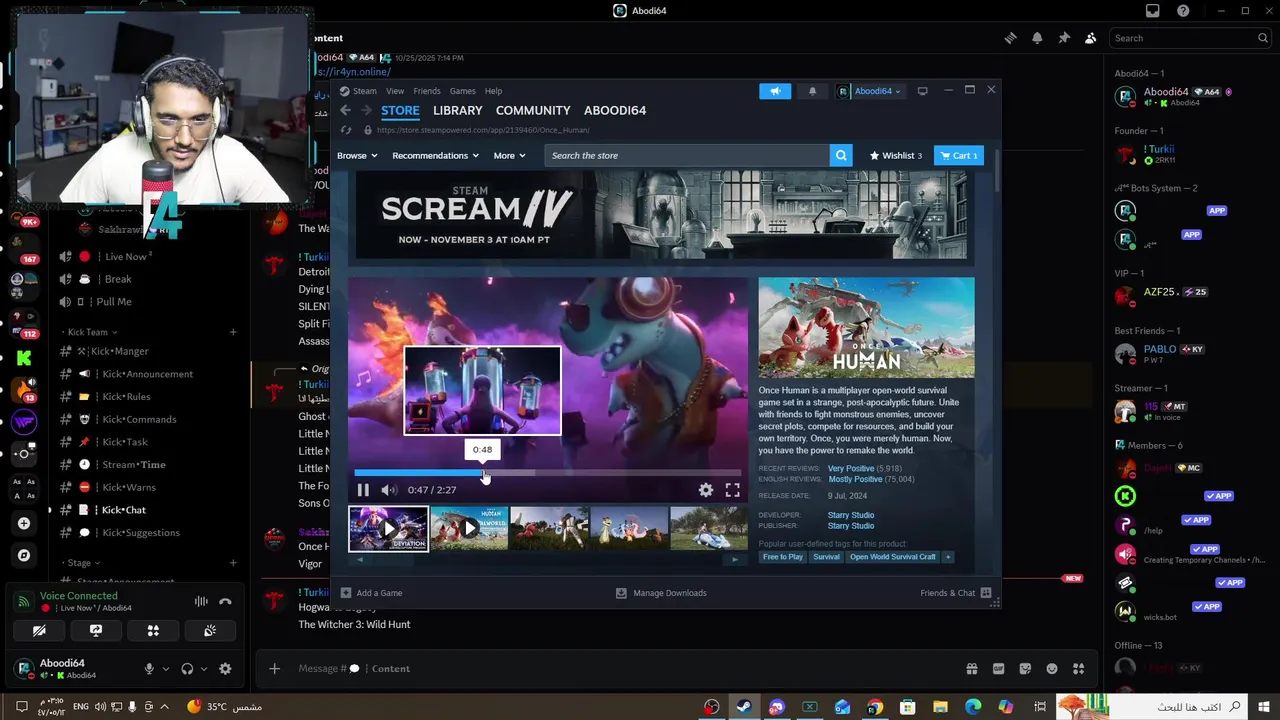The width and height of the screenshot is (1280, 720).
Task: Open the Wishlist page
Action: [896, 155]
